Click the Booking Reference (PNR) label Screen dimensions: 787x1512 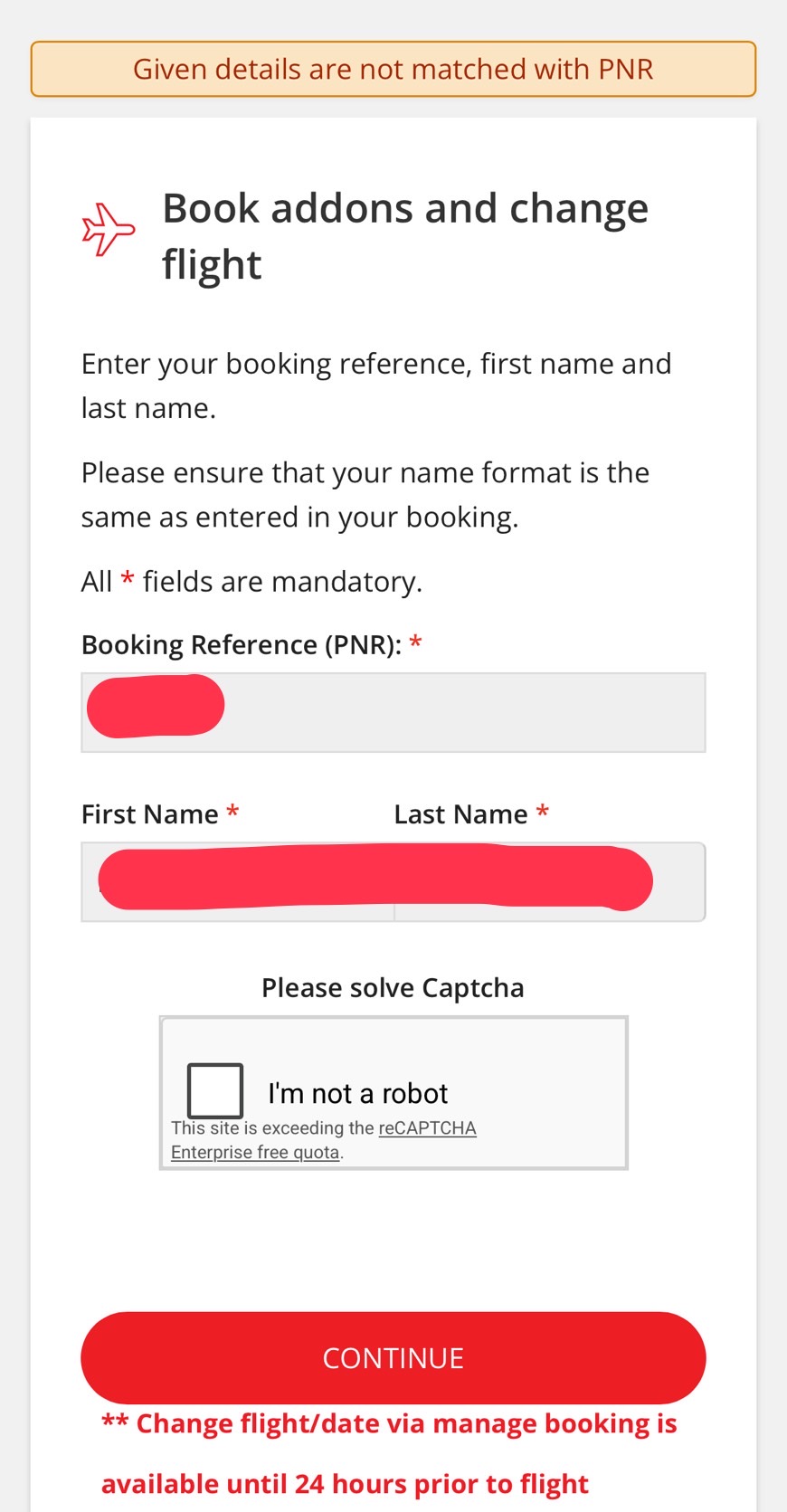click(x=242, y=645)
